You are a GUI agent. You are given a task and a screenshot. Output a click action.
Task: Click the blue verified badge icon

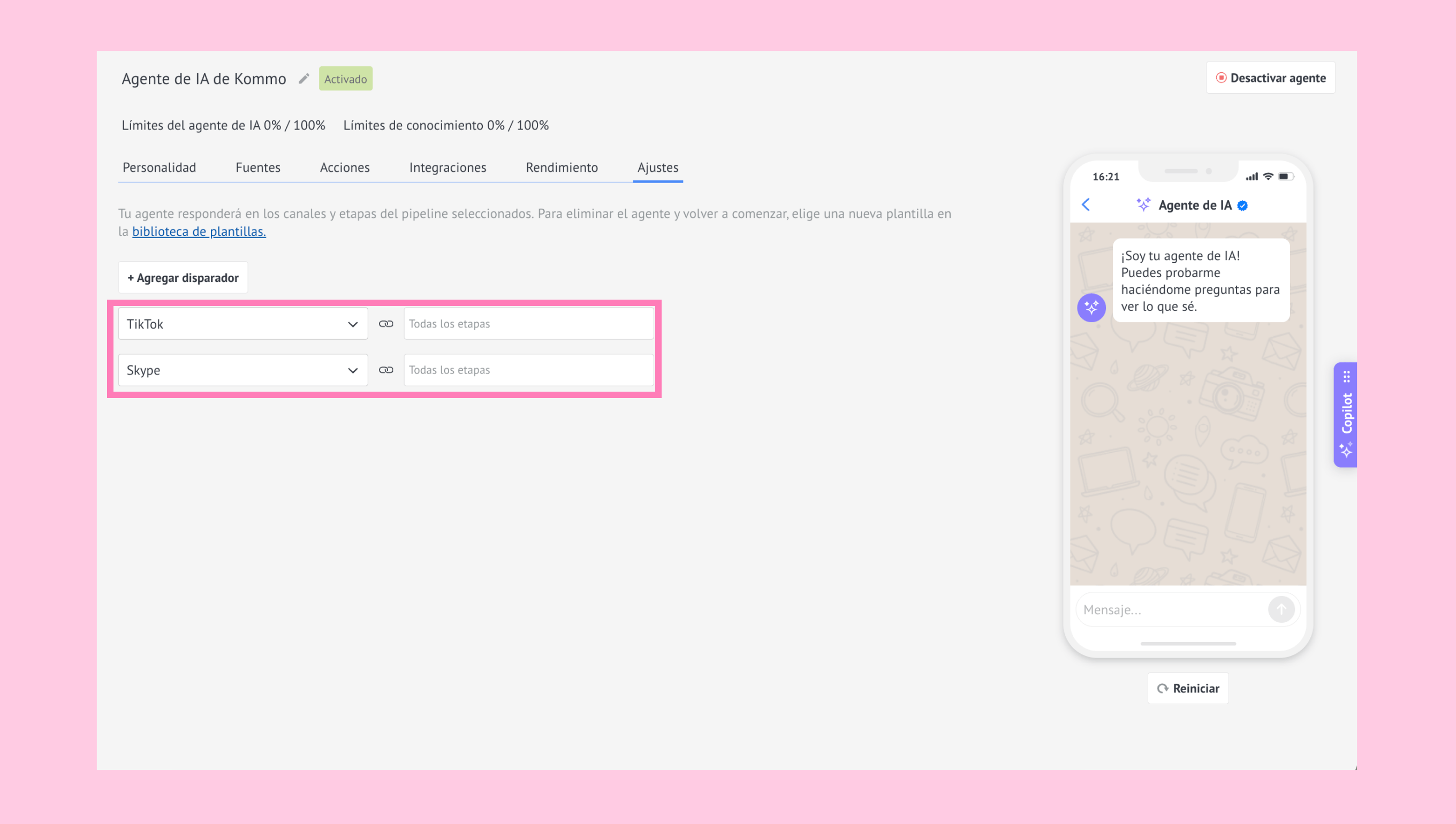tap(1242, 205)
